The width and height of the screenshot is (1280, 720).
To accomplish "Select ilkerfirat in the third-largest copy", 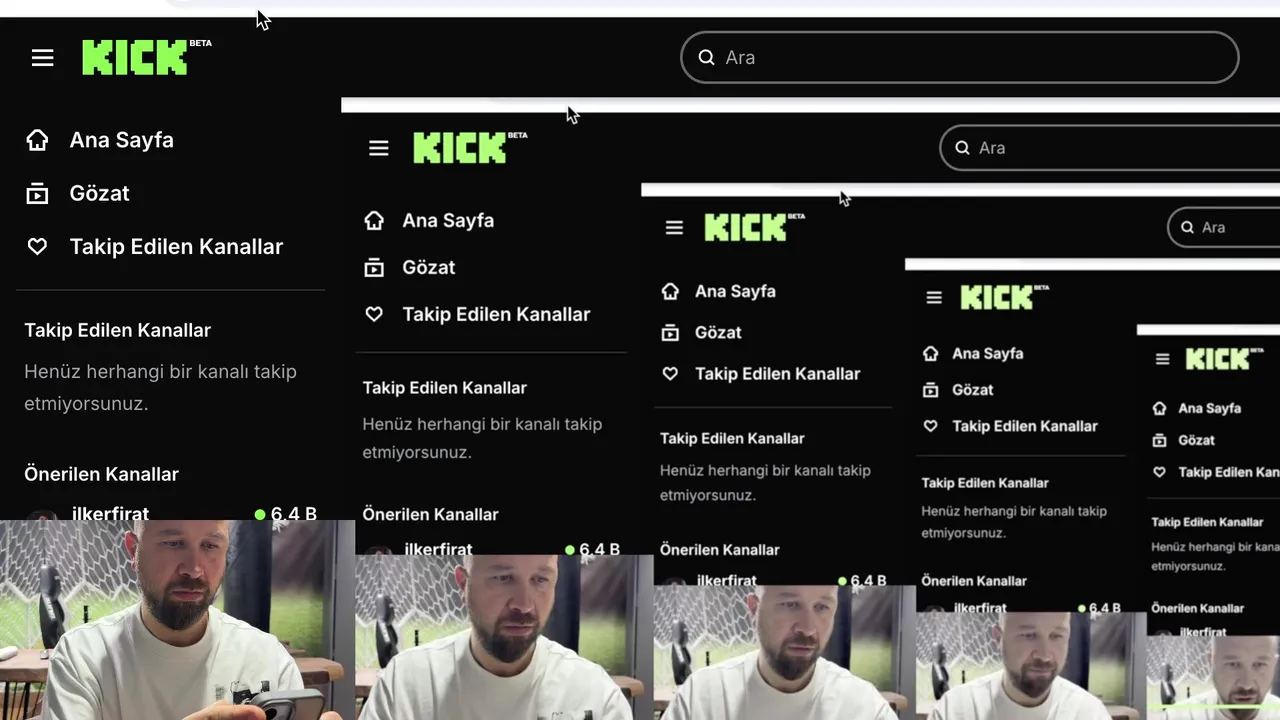I will point(727,579).
